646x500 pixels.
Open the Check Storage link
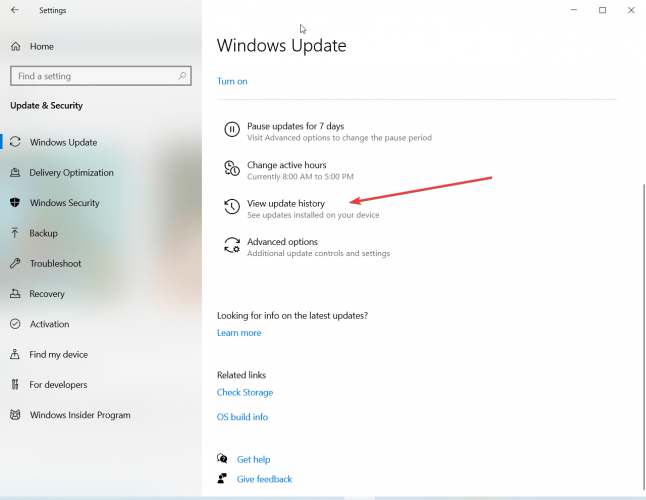245,392
